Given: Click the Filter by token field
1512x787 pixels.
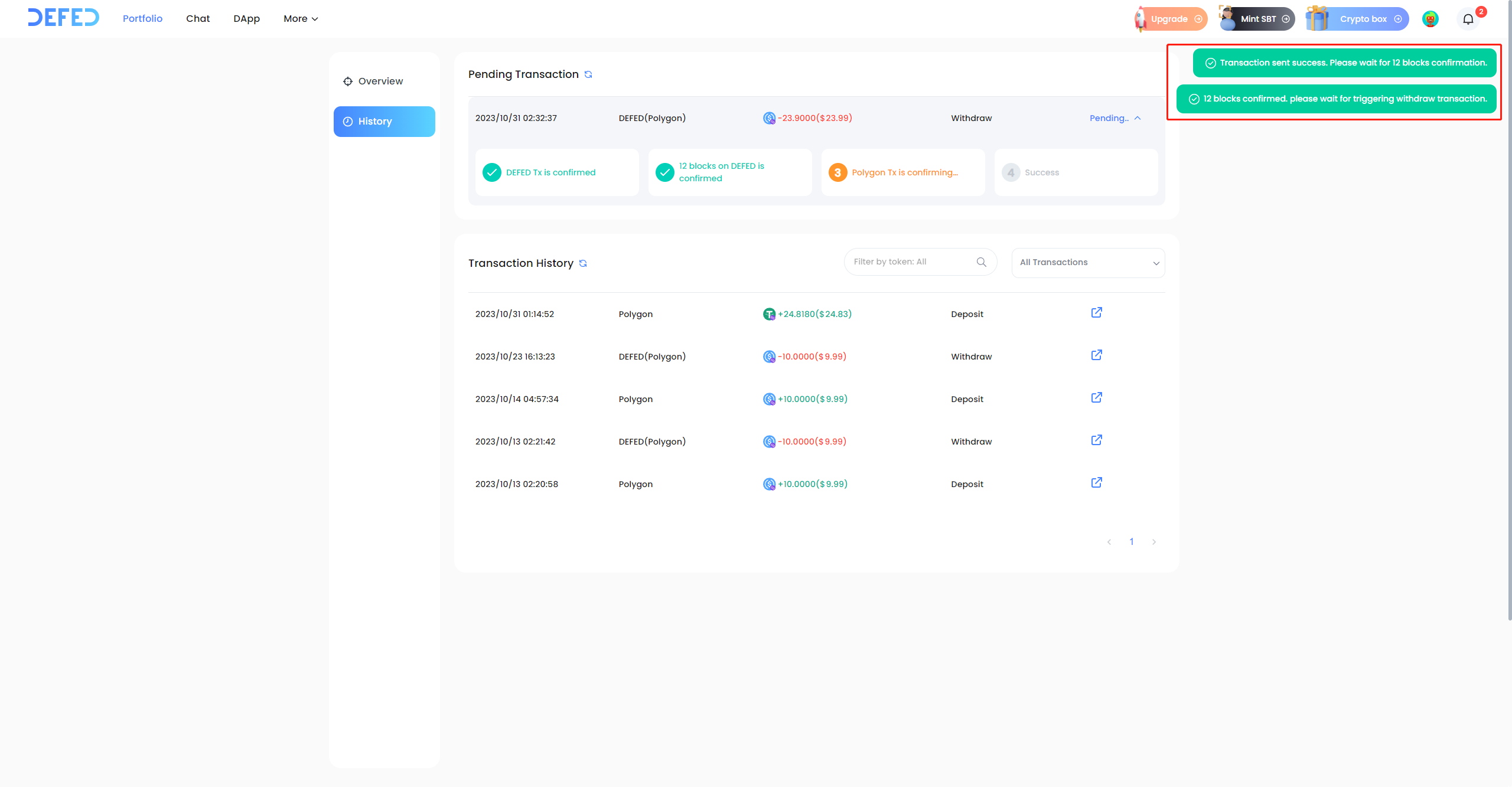Looking at the screenshot, I should 910,262.
